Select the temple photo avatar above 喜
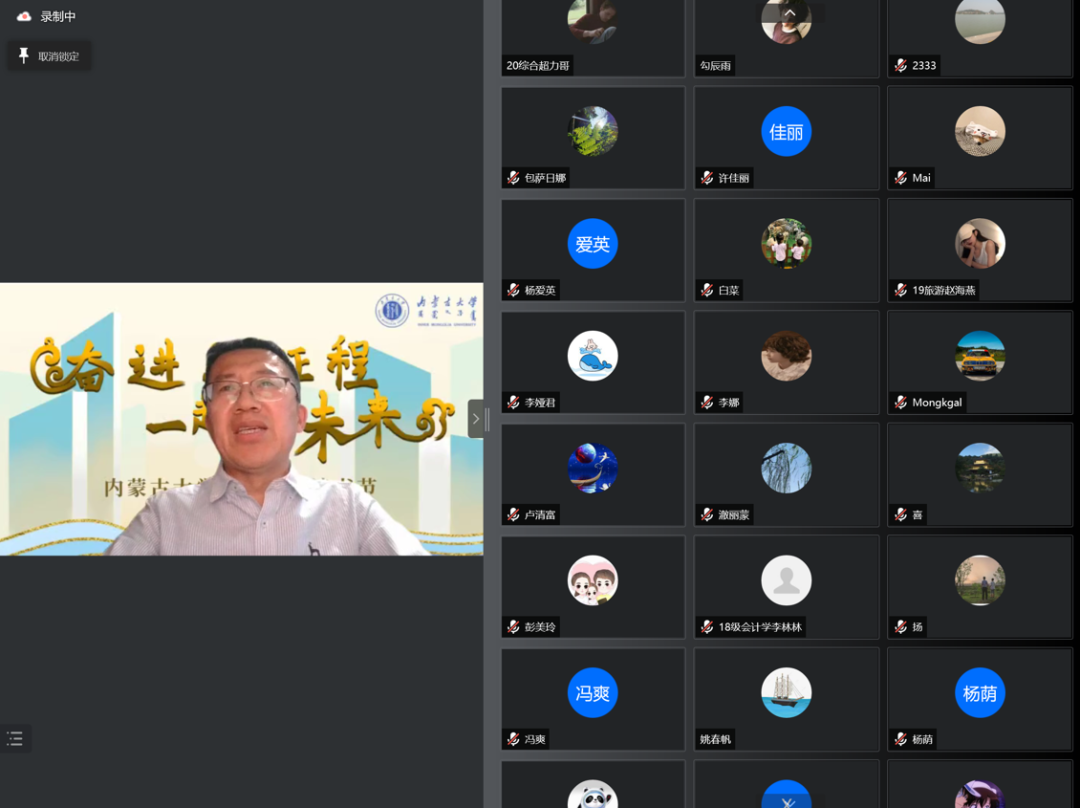Viewport: 1080px width, 808px height. coord(979,468)
